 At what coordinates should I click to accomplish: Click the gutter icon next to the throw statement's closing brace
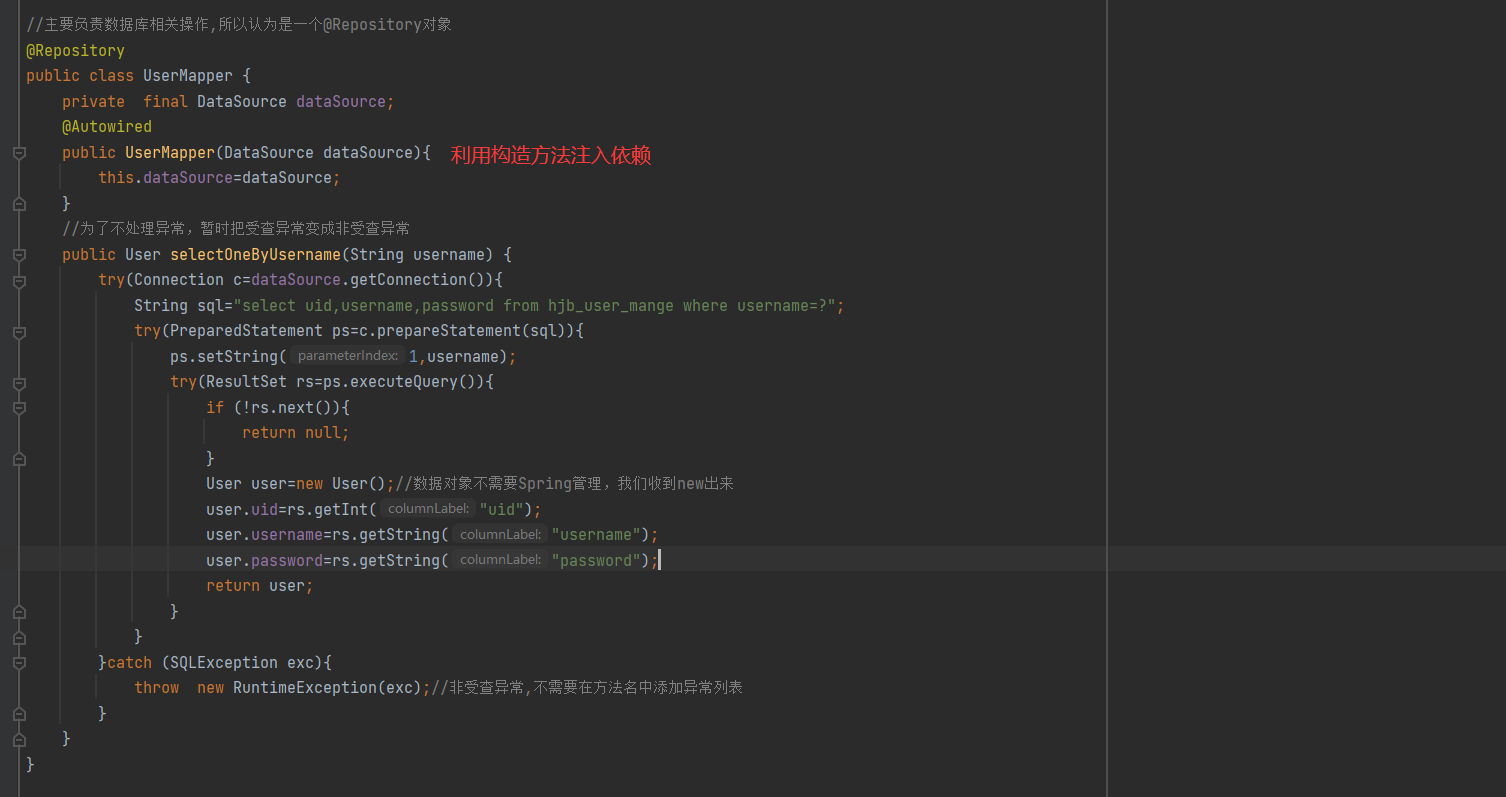[x=18, y=713]
